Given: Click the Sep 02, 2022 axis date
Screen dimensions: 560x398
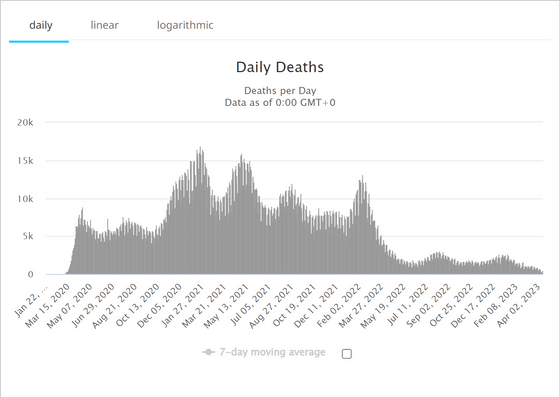Looking at the screenshot, I should pyautogui.click(x=428, y=305).
